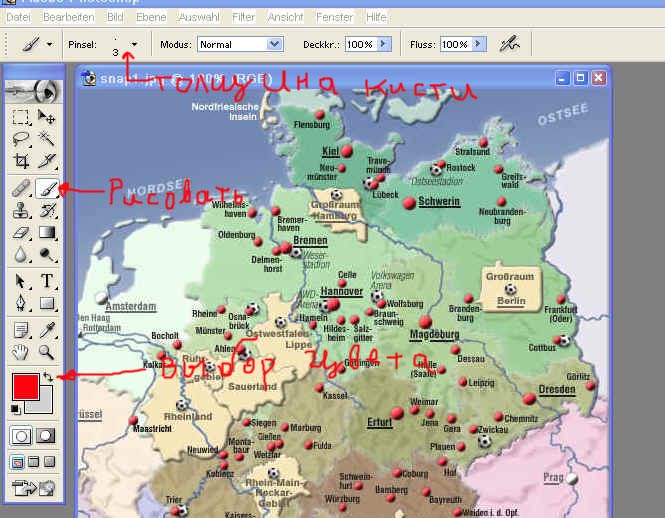This screenshot has height=518, width=665.
Task: Open the Filter menu
Action: (243, 17)
